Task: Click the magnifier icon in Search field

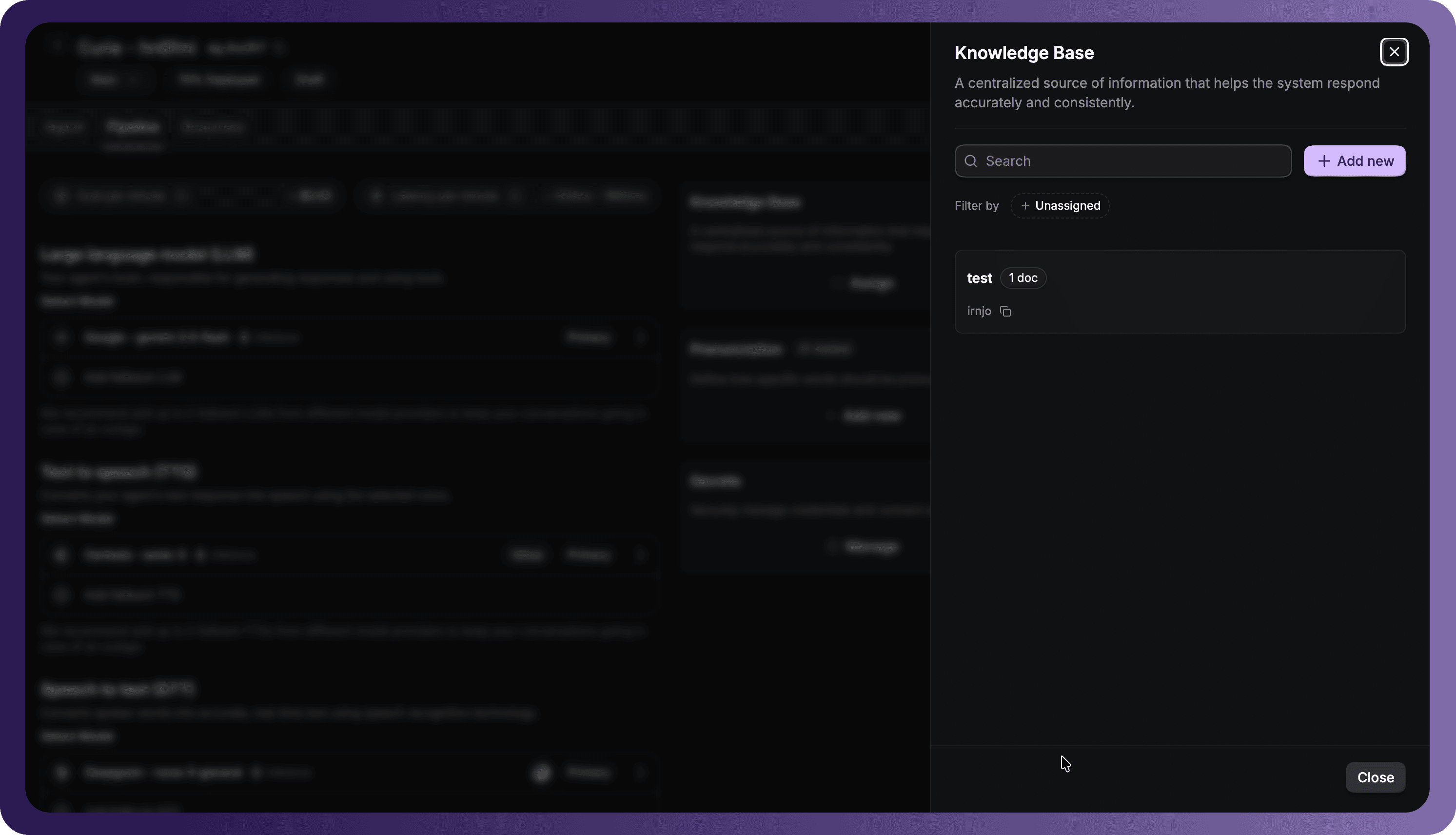Action: tap(970, 161)
